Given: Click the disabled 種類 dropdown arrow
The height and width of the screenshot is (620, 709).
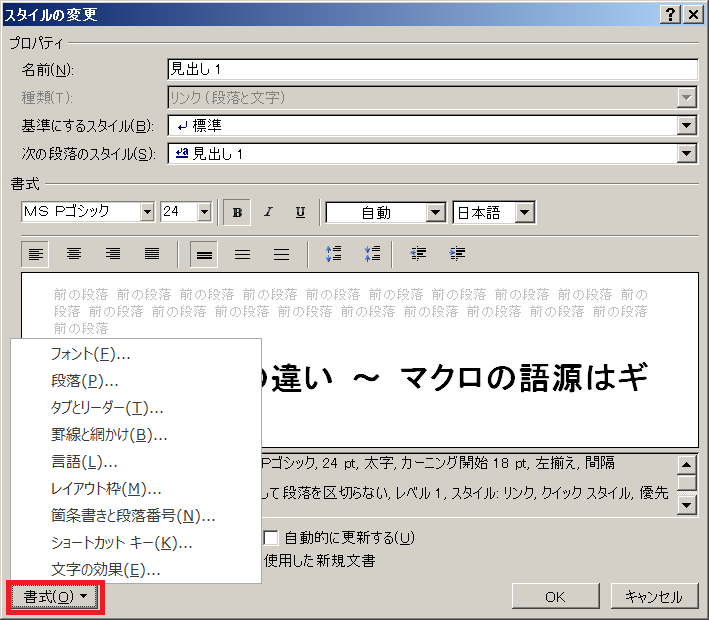Looking at the screenshot, I should coord(686,97).
